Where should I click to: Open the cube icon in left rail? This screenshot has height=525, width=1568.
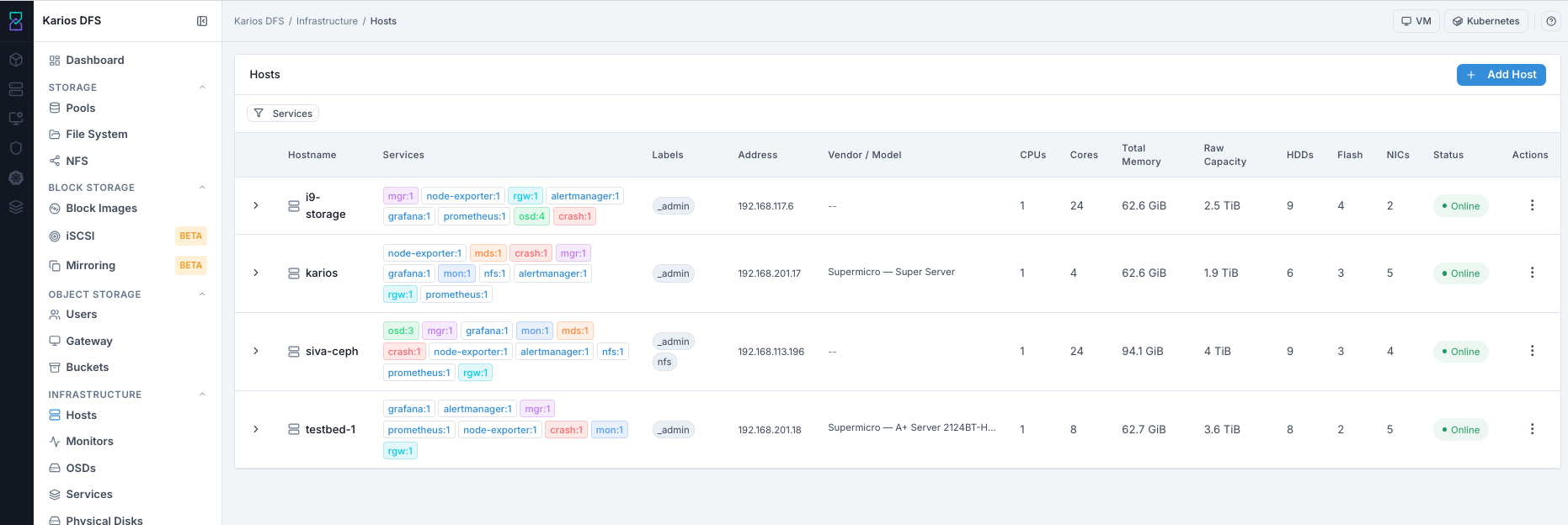click(x=16, y=60)
